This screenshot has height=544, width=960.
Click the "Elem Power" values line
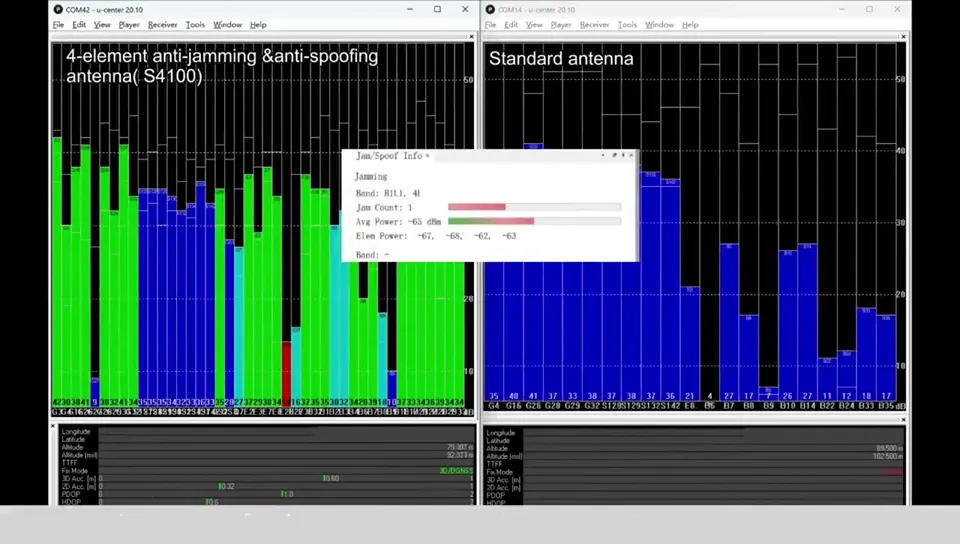tap(436, 236)
